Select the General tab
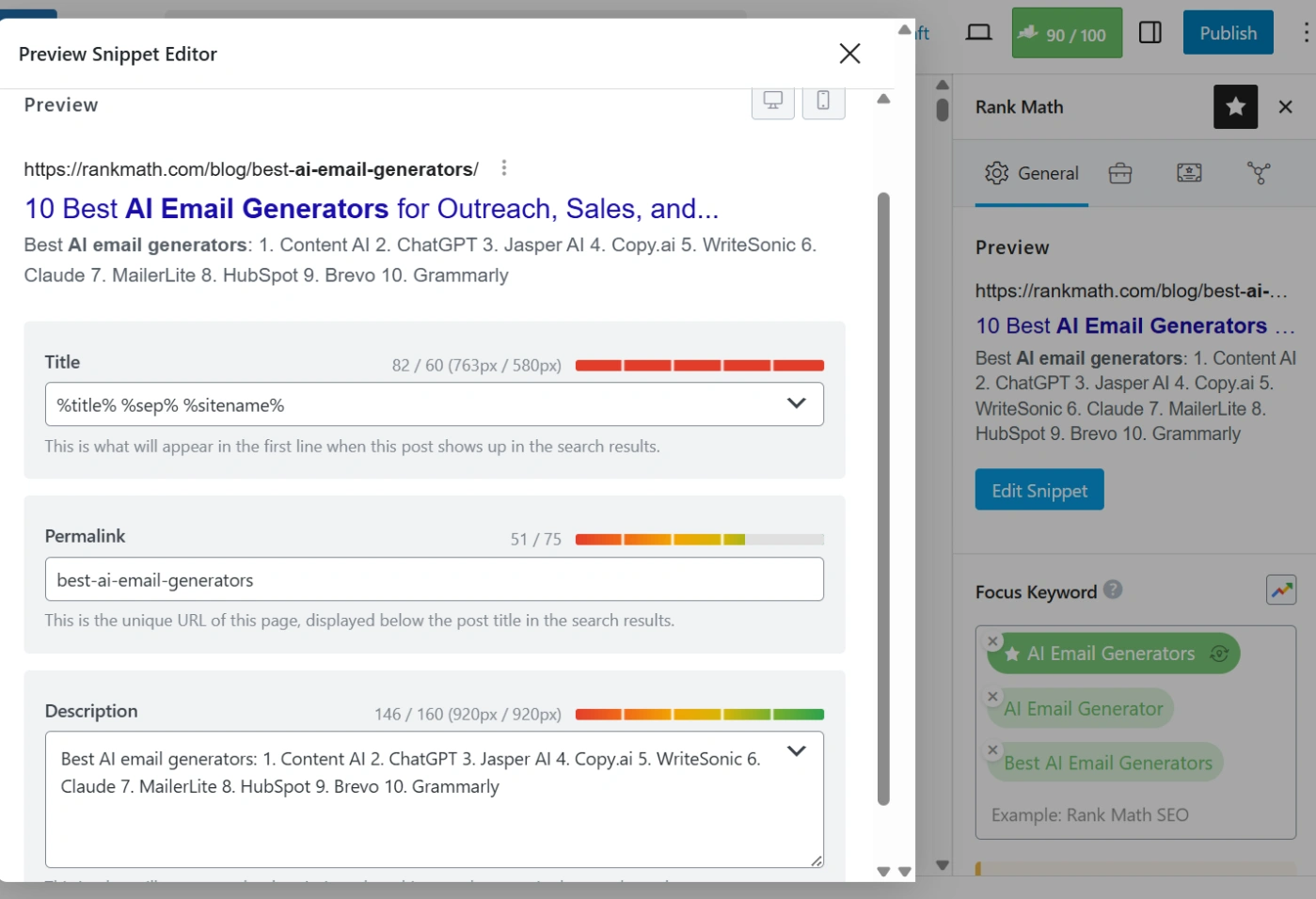This screenshot has height=899, width=1316. click(x=1032, y=173)
